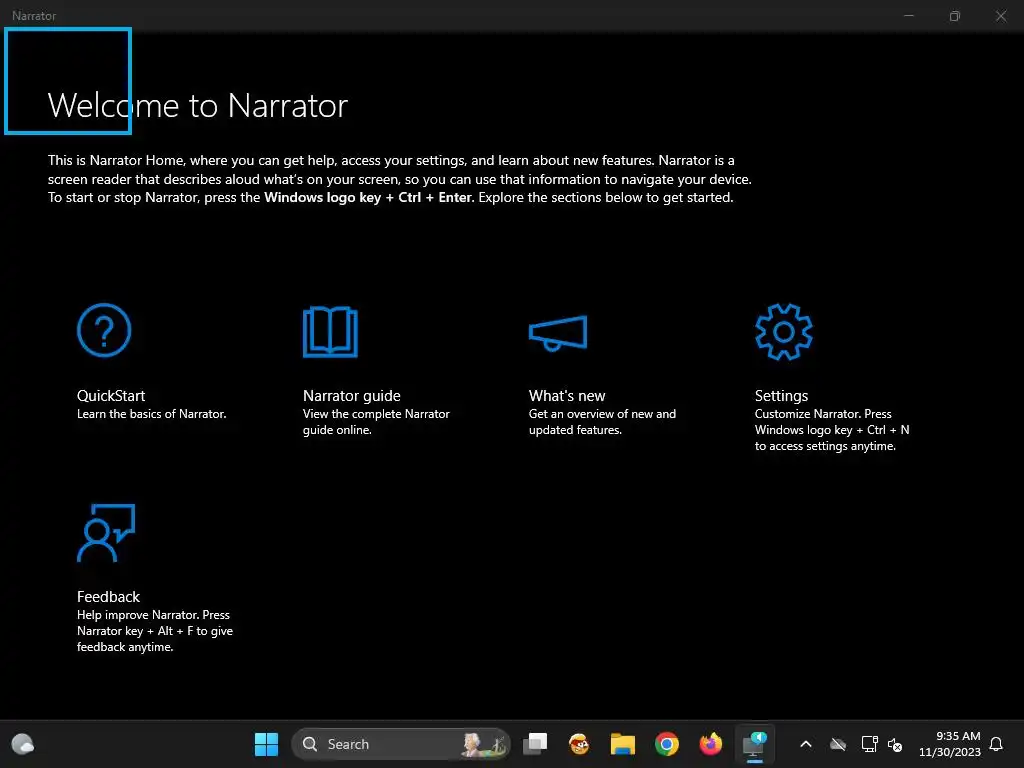Minimize the Narrator window
The image size is (1024, 768).
point(908,16)
